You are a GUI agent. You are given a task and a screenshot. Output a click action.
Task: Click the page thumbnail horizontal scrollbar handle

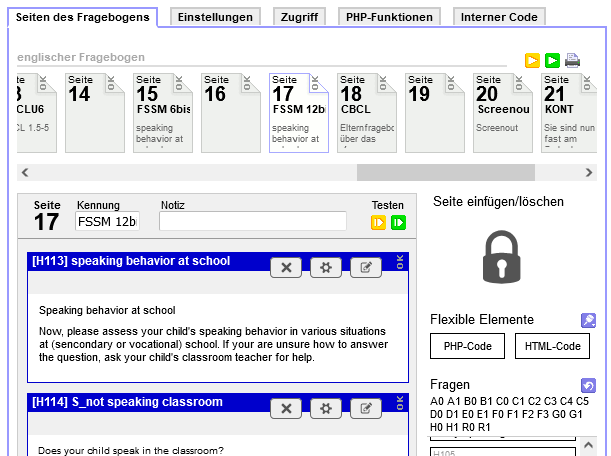446,172
